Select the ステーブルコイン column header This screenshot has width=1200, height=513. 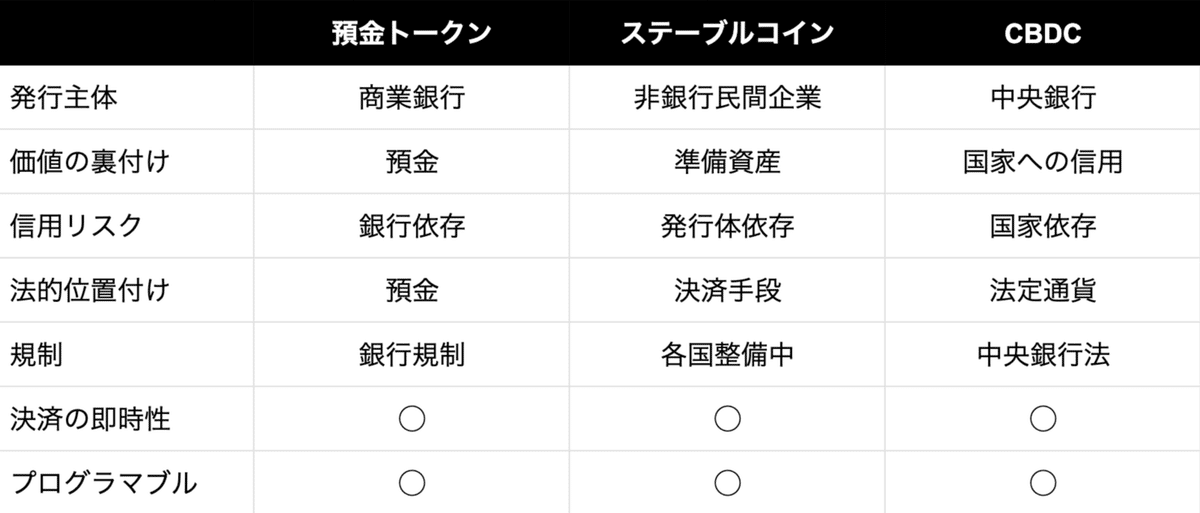(x=727, y=33)
